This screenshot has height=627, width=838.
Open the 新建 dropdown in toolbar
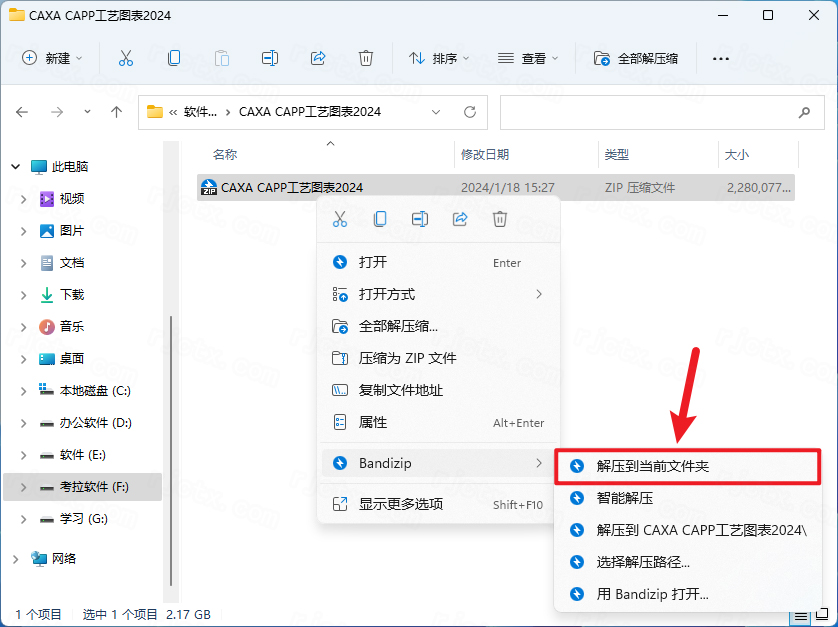pyautogui.click(x=53, y=58)
